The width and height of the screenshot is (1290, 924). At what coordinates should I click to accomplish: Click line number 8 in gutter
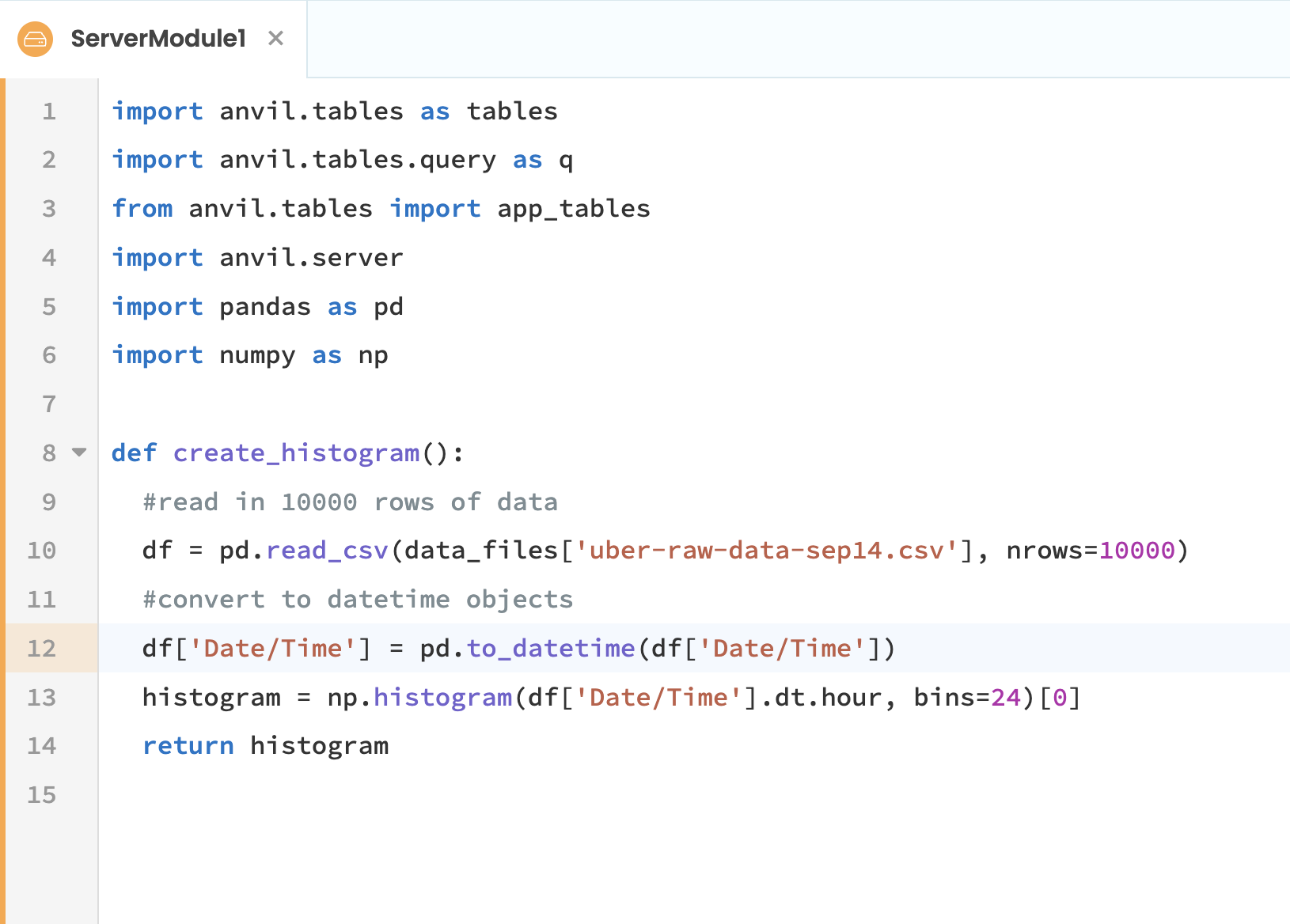click(49, 453)
